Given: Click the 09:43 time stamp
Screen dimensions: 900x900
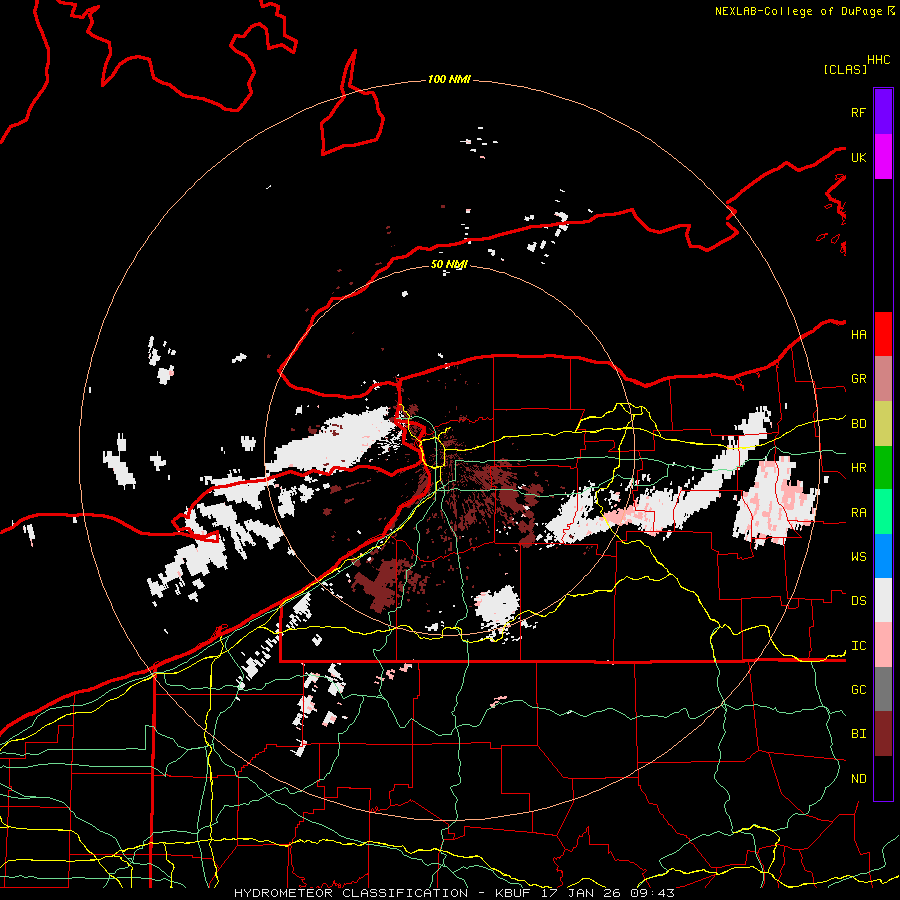Looking at the screenshot, I should click(x=654, y=893).
